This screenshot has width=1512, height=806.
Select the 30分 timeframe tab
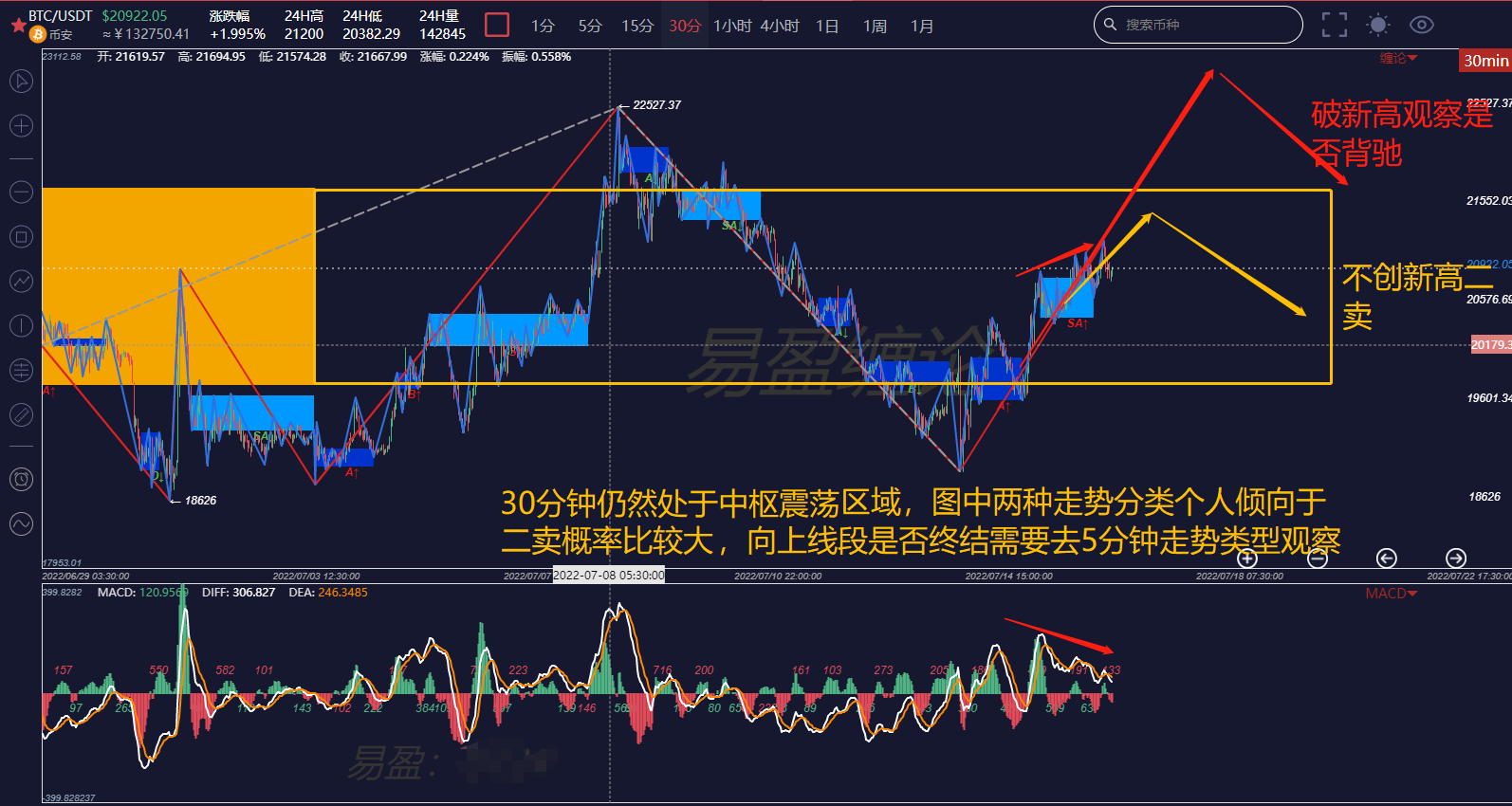click(685, 26)
